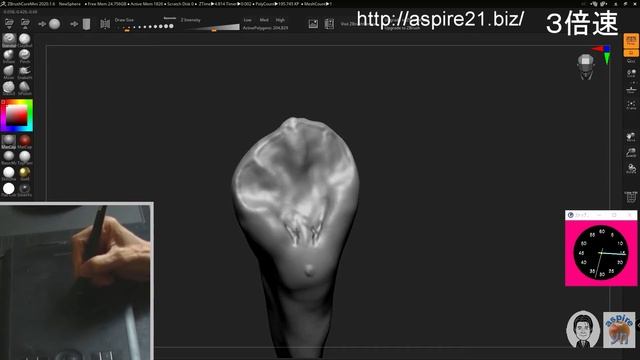Select the SnakeHook brush
The image size is (640, 360).
coord(24,72)
